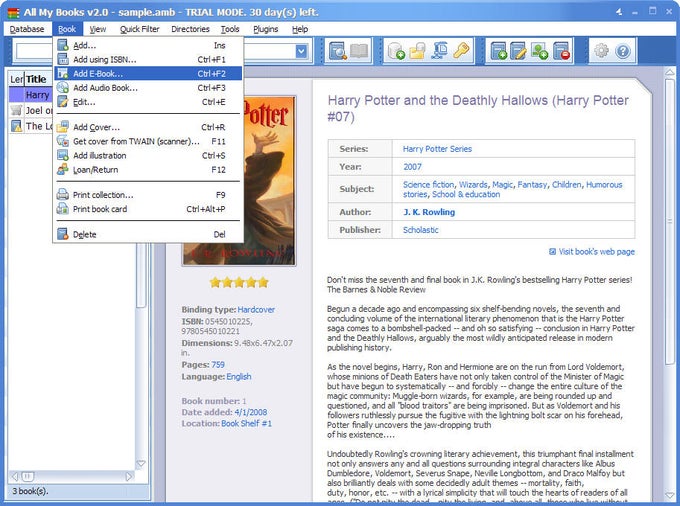The width and height of the screenshot is (680, 506).
Task: Click the small icon beside 'Visit book's web page'
Action: tap(552, 251)
